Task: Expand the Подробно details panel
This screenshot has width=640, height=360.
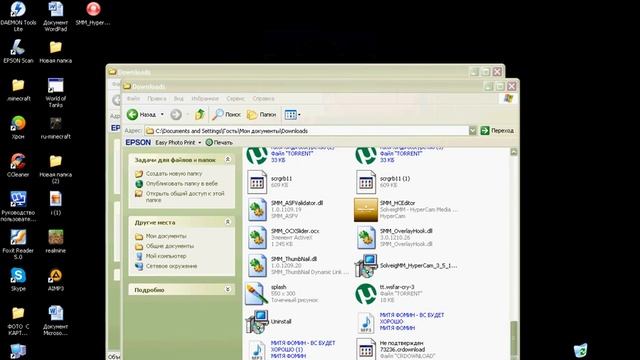Action: pyautogui.click(x=228, y=289)
